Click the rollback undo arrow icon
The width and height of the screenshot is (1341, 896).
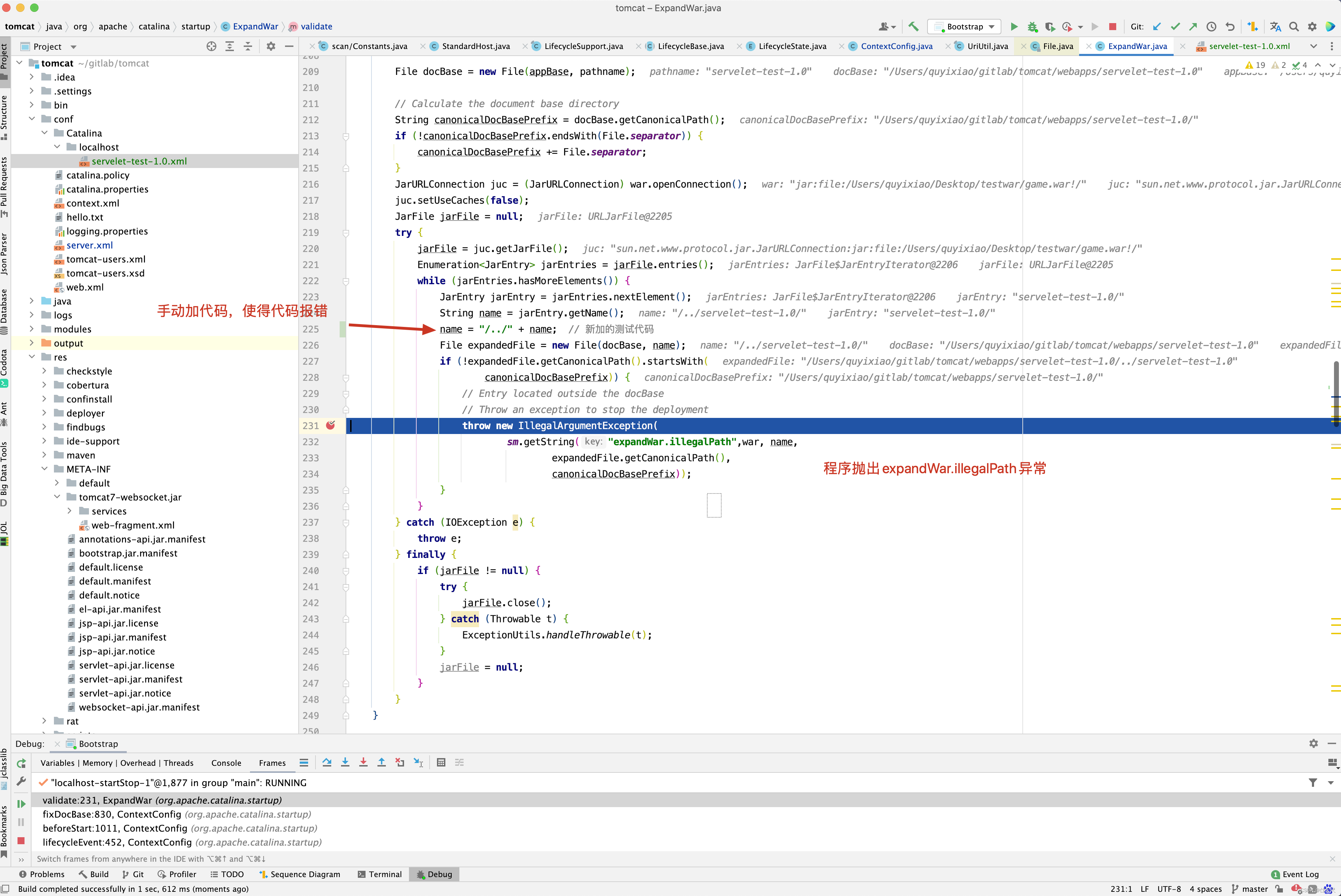[1230, 26]
